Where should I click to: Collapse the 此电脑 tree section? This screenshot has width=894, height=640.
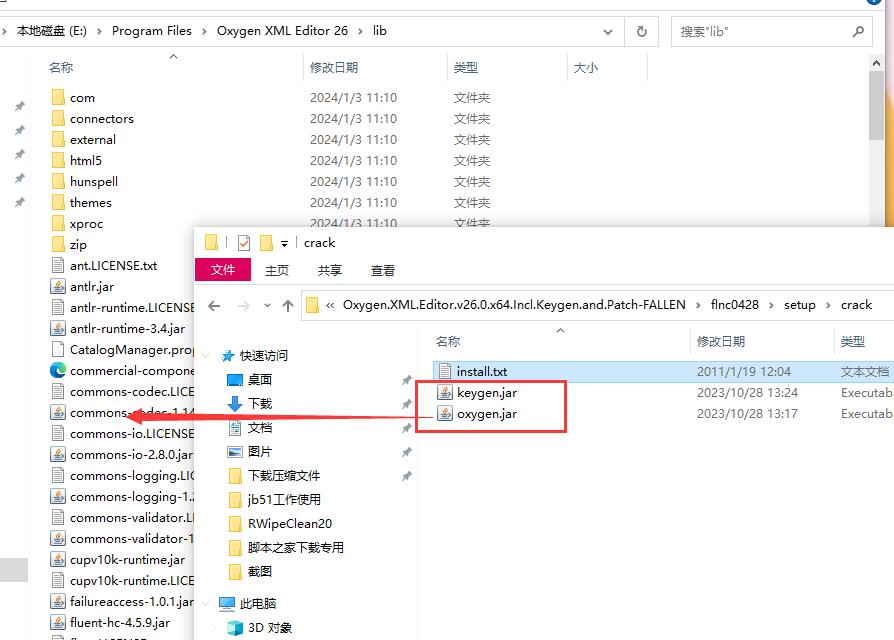(205, 603)
